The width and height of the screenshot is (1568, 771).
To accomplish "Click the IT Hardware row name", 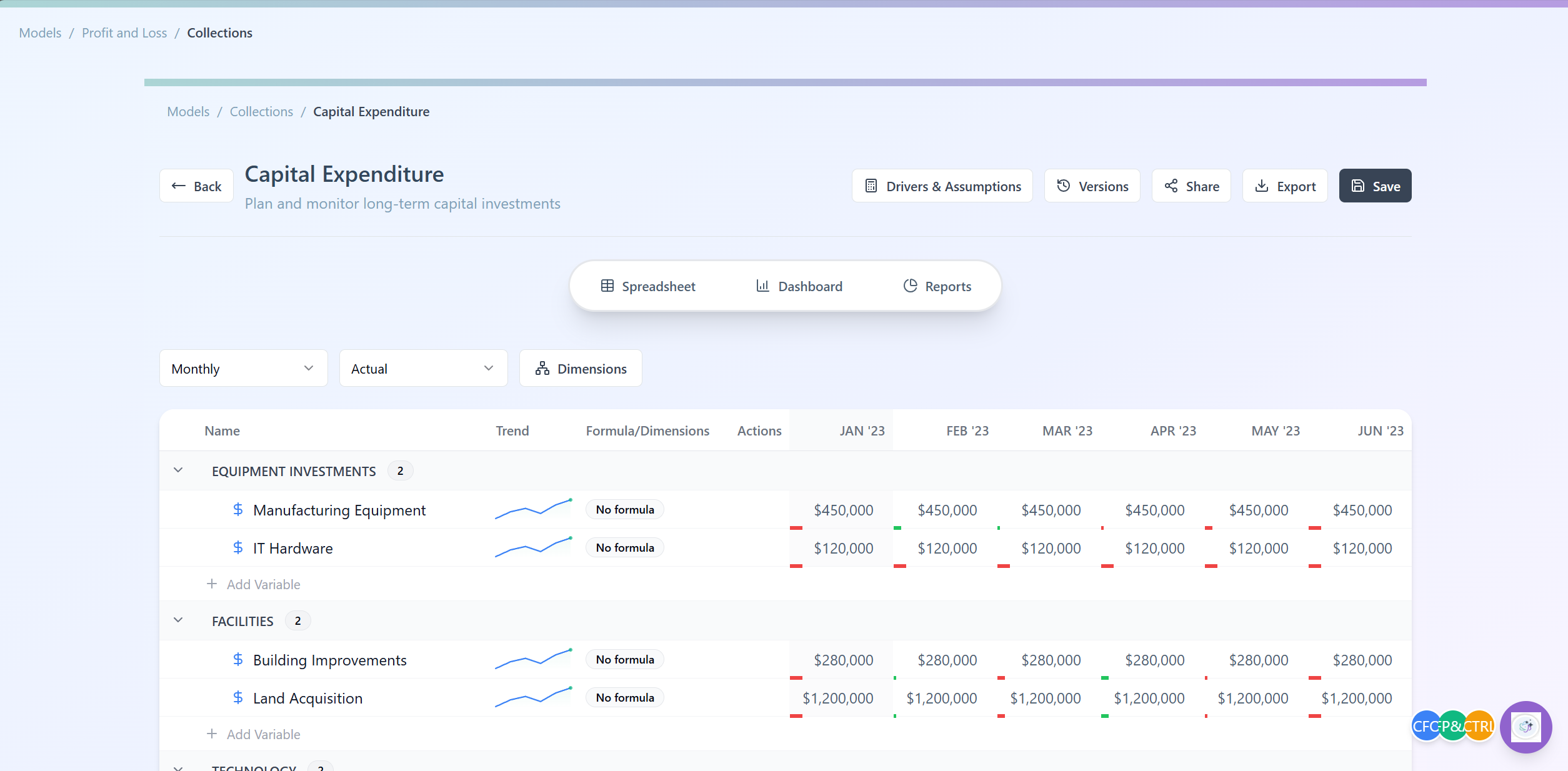I will click(x=292, y=548).
